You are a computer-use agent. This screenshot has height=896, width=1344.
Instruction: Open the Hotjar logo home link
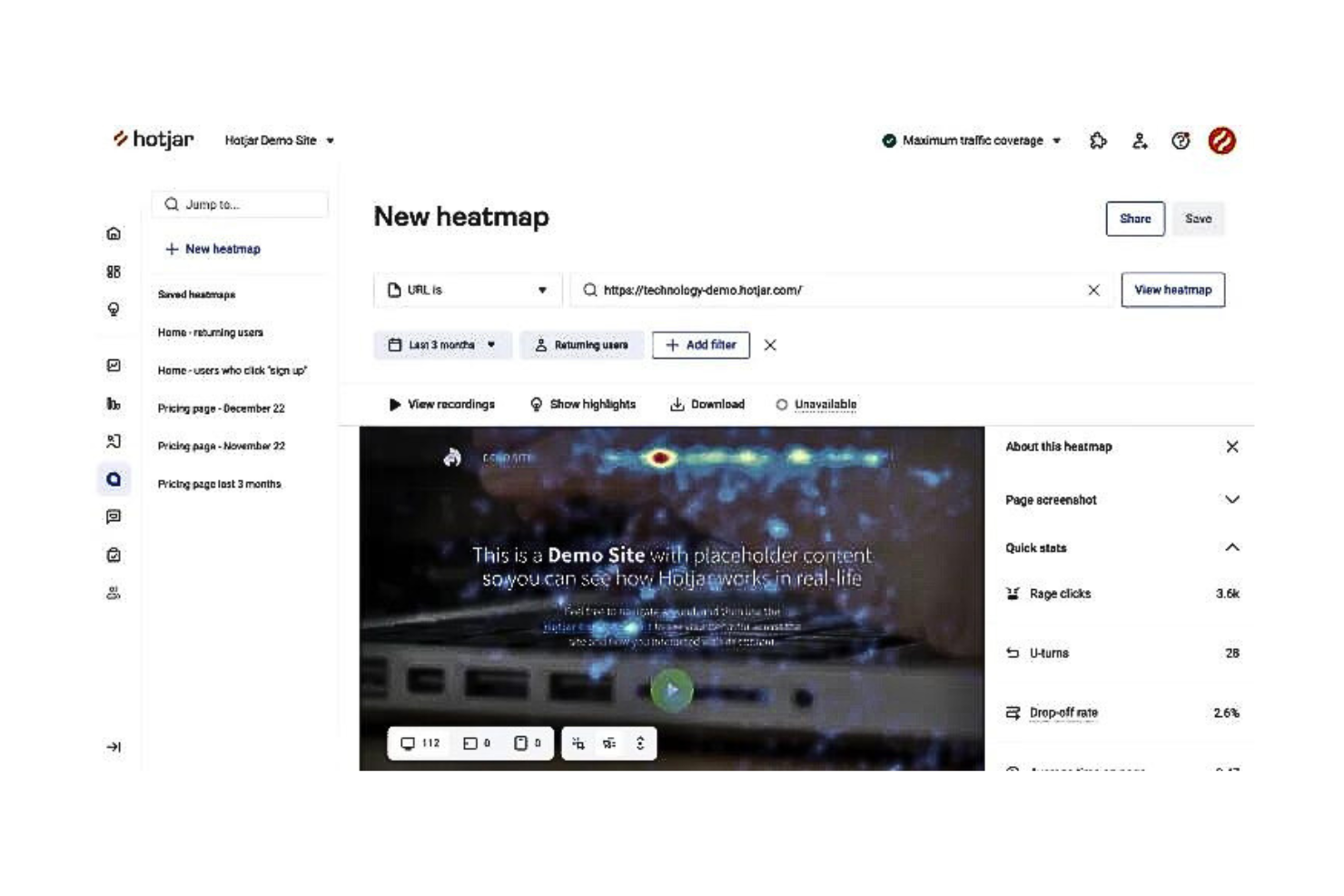(153, 139)
